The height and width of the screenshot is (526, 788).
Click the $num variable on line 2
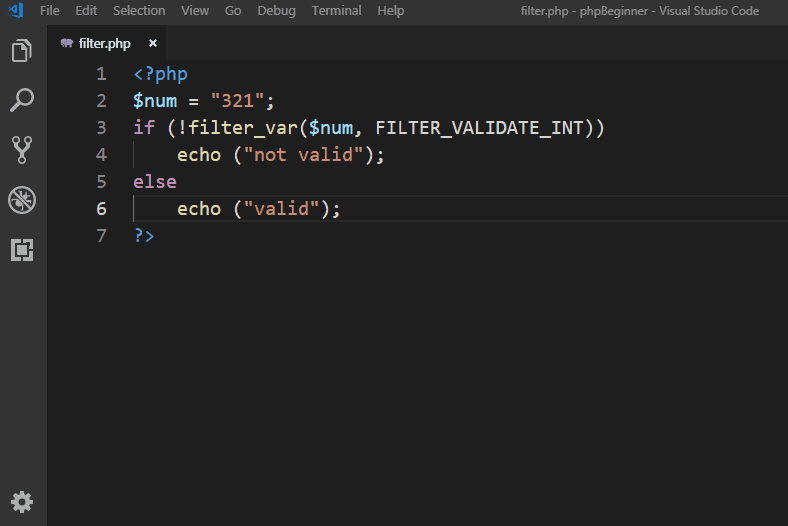pos(155,101)
